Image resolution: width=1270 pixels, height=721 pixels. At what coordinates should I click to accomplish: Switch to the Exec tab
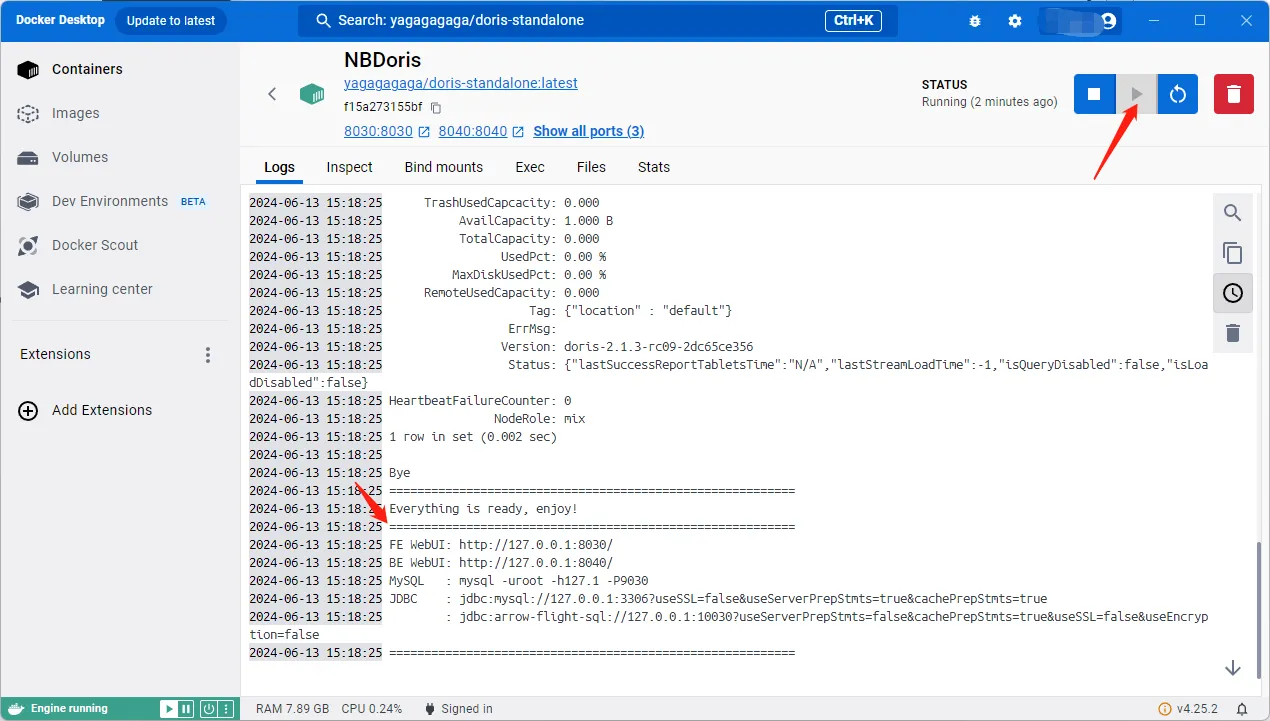coord(530,167)
